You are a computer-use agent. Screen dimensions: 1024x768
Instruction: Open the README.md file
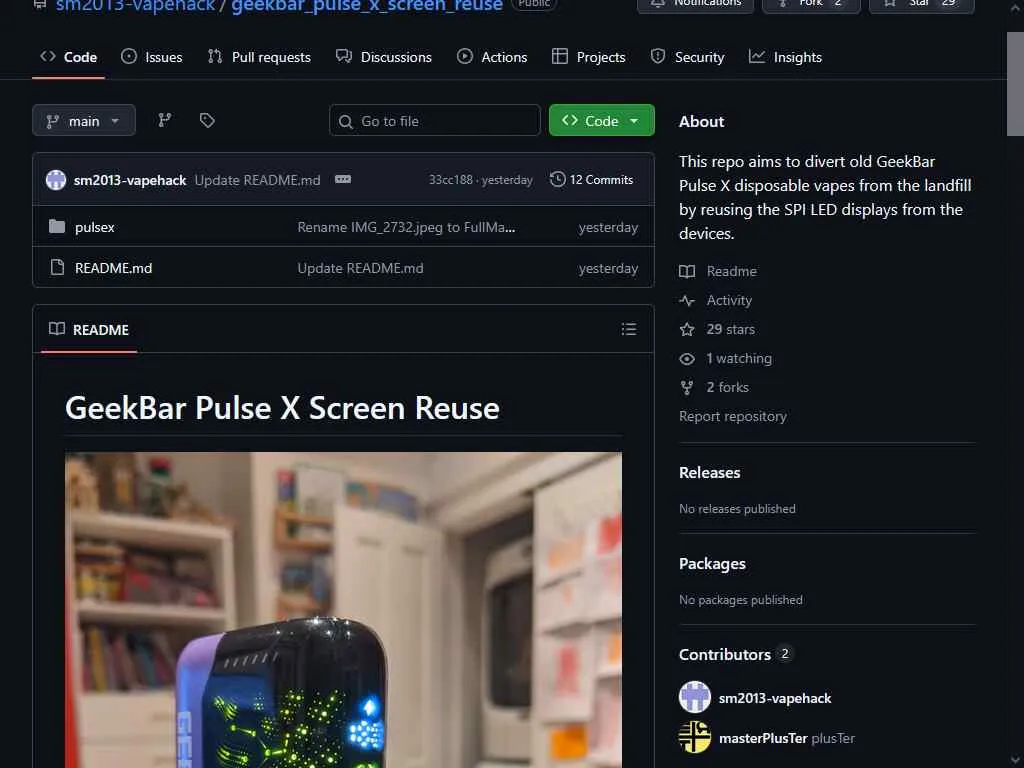click(x=114, y=268)
